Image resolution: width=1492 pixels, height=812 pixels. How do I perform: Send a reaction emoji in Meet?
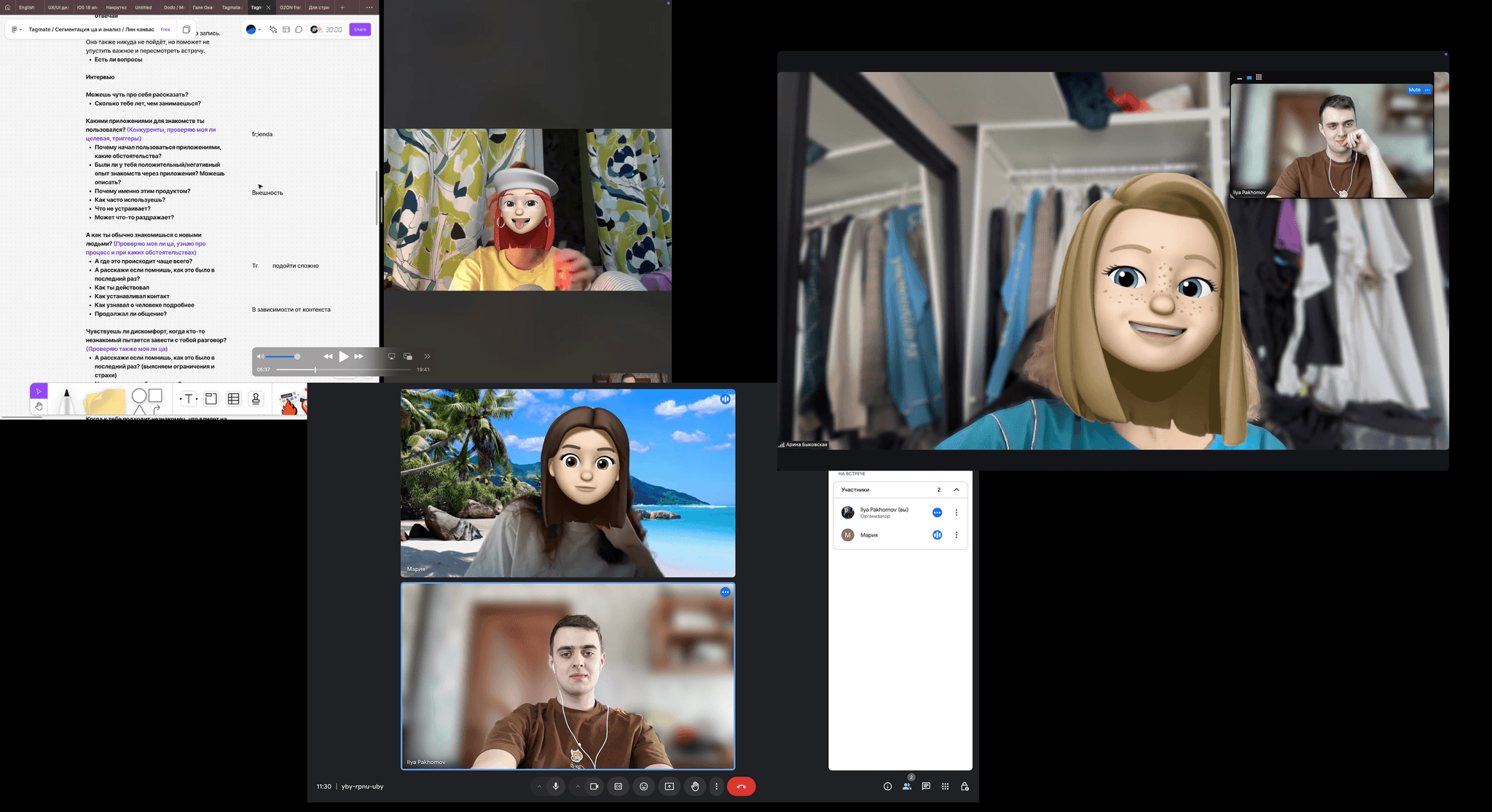pos(643,787)
